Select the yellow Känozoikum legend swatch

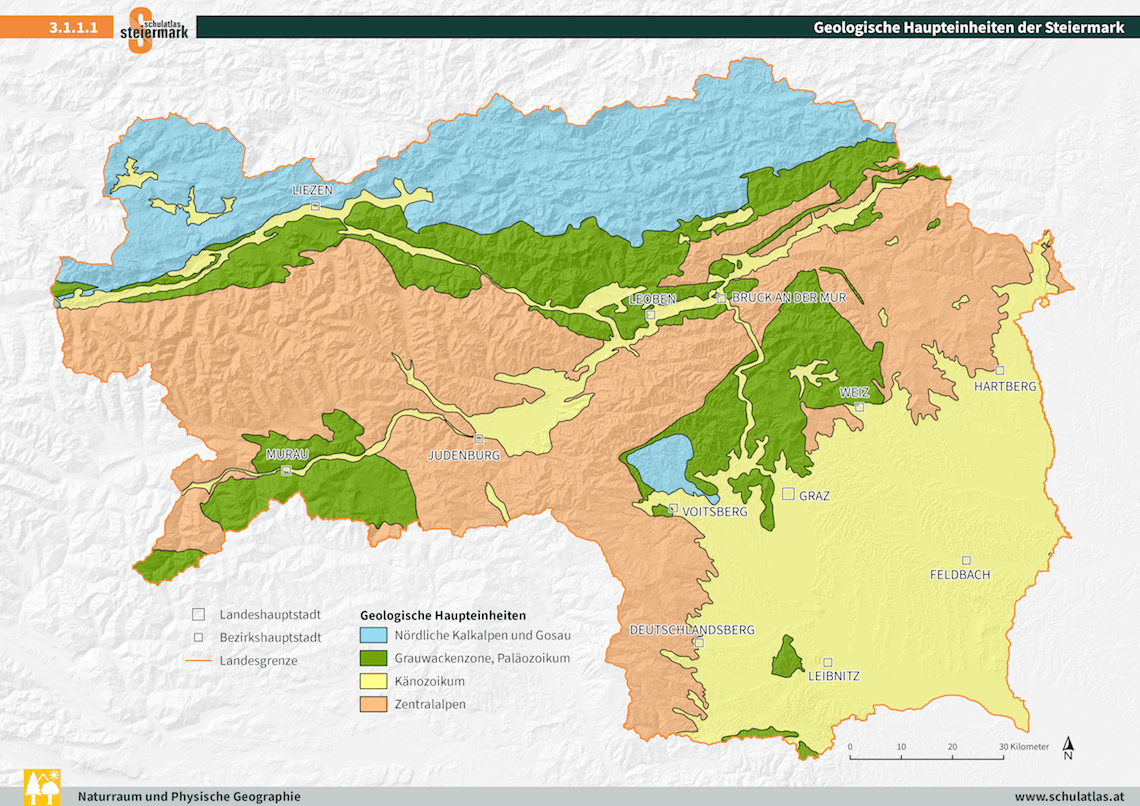point(373,681)
